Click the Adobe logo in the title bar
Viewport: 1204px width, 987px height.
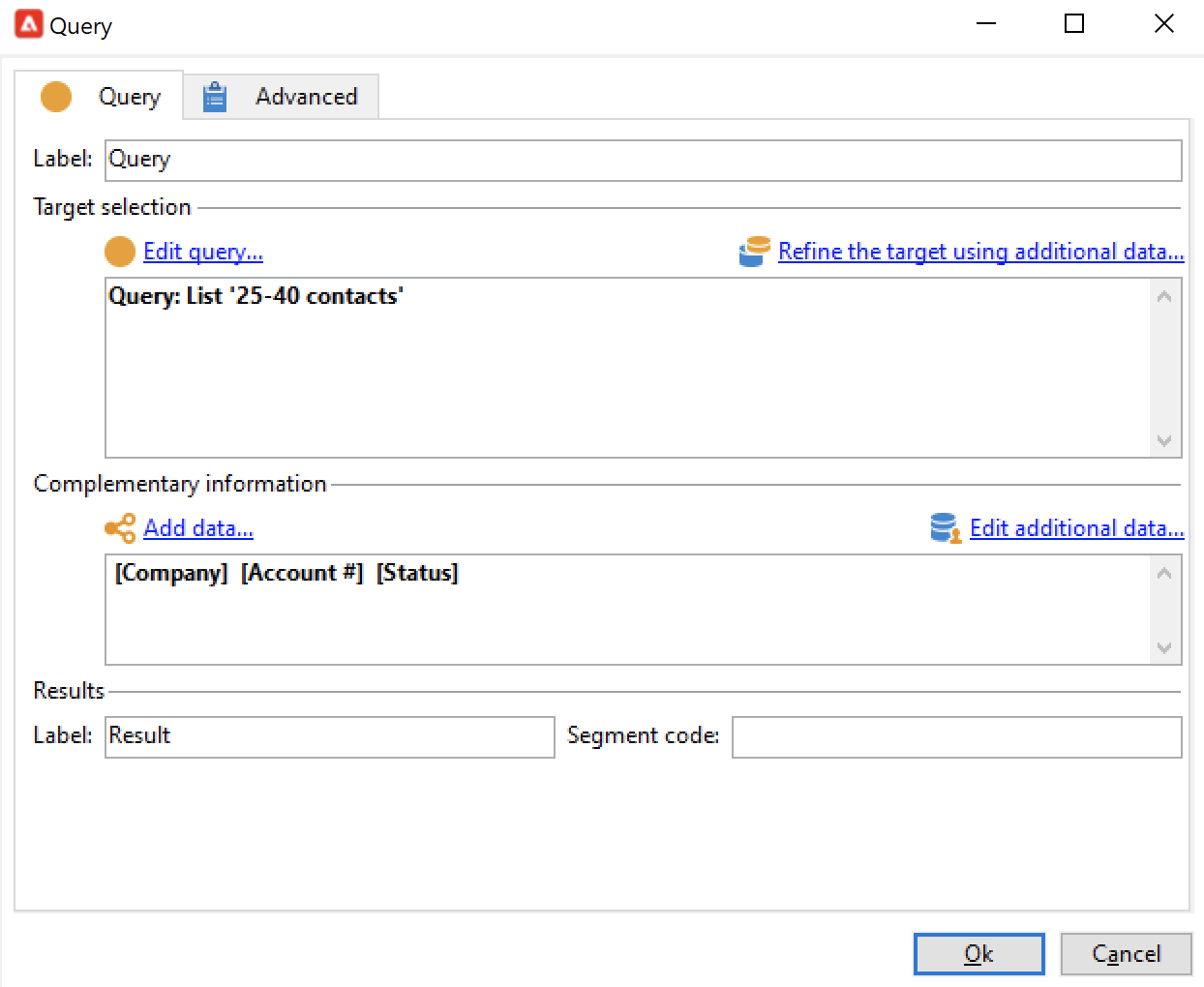[29, 24]
